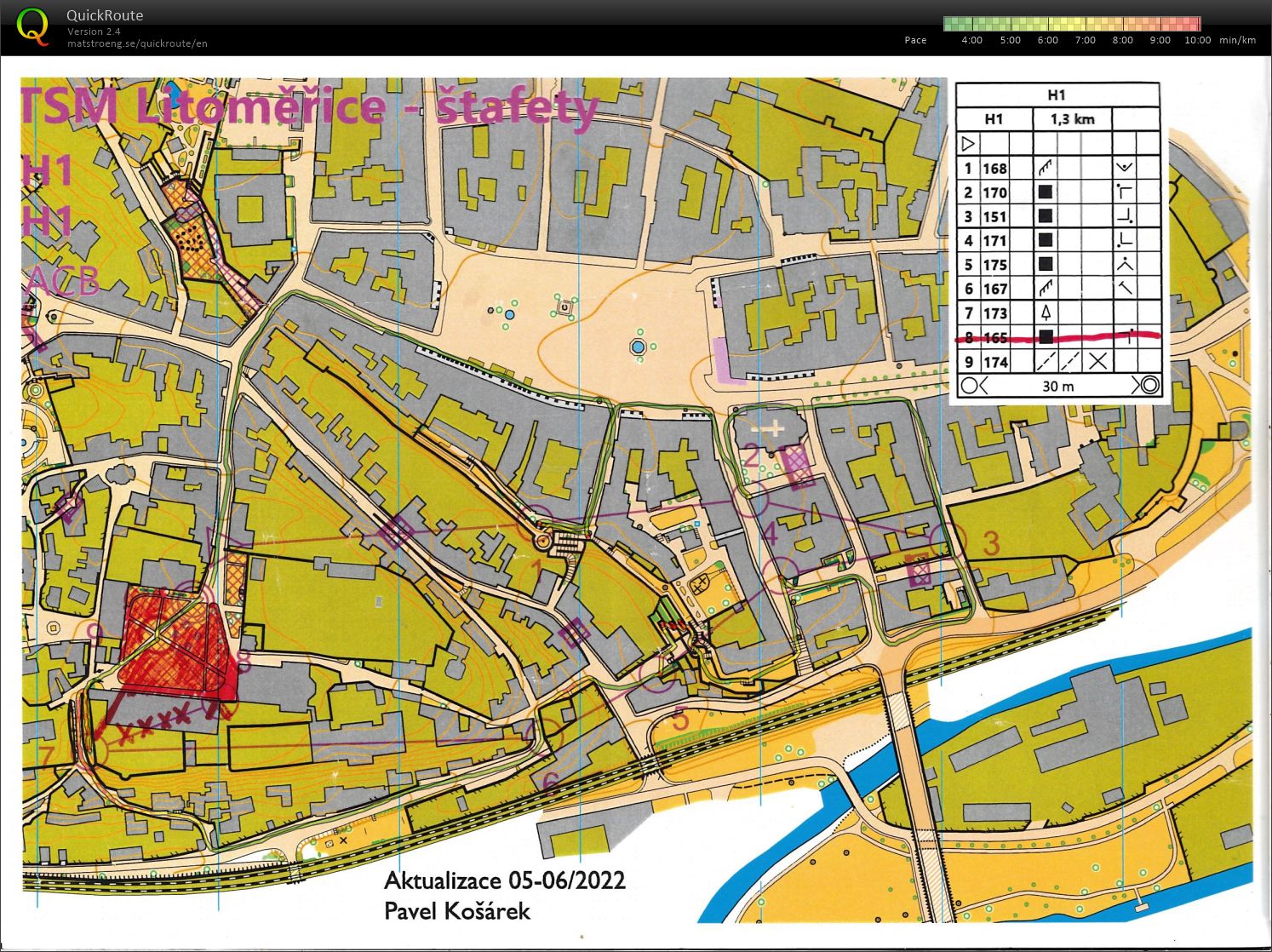Click the building square symbol in control 175 row
Viewport: 1272px width, 952px height.
tap(1046, 265)
